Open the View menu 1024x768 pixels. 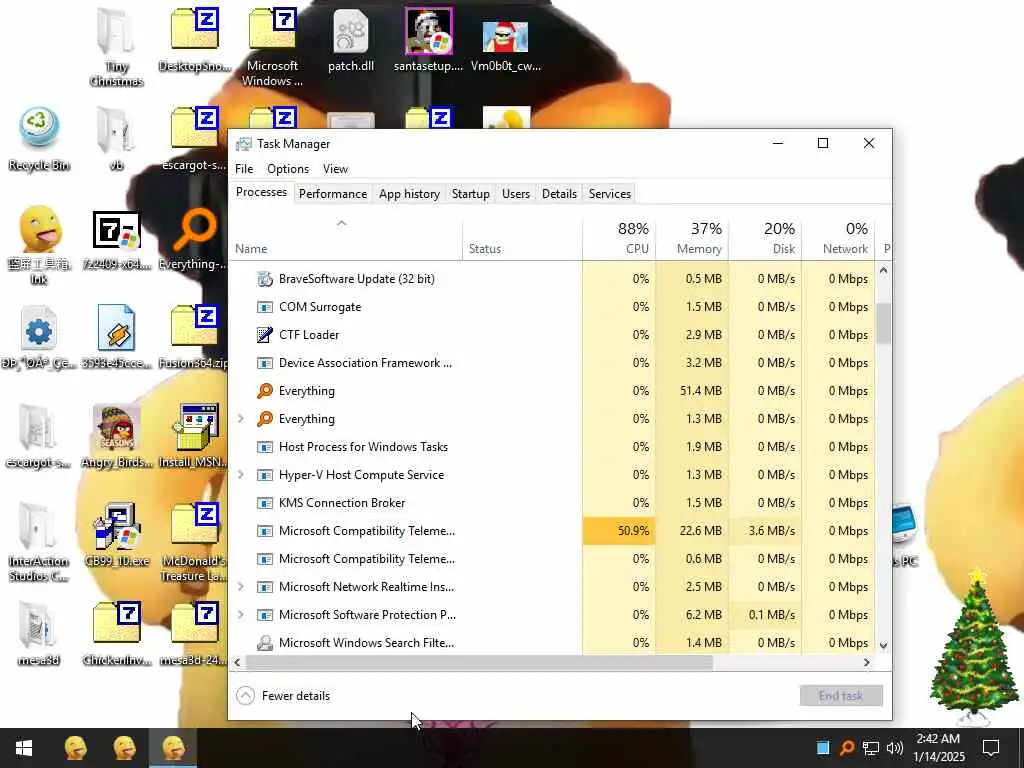[335, 169]
